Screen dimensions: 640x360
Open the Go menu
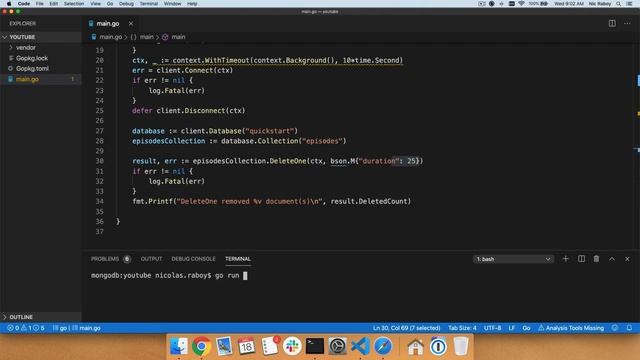point(110,4)
